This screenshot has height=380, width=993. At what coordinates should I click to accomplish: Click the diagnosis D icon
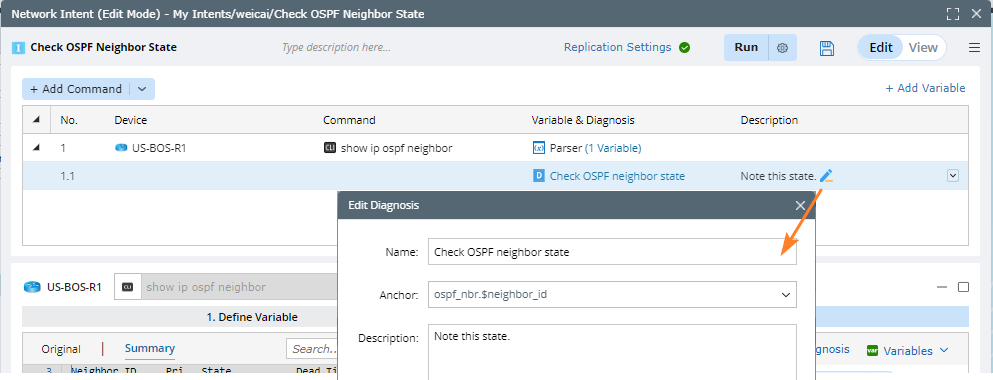click(x=539, y=176)
